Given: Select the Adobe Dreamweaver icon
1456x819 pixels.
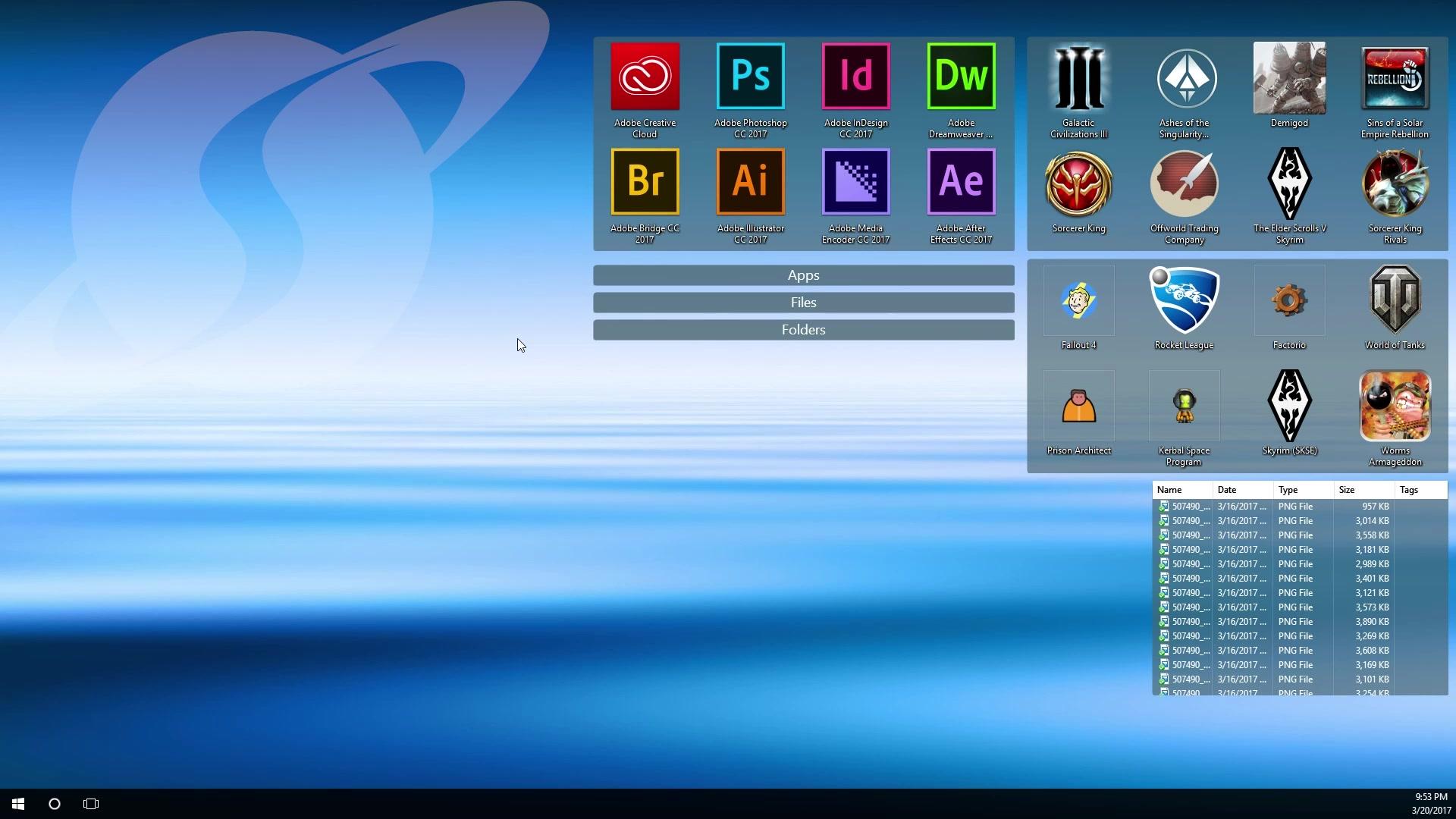Looking at the screenshot, I should [961, 77].
